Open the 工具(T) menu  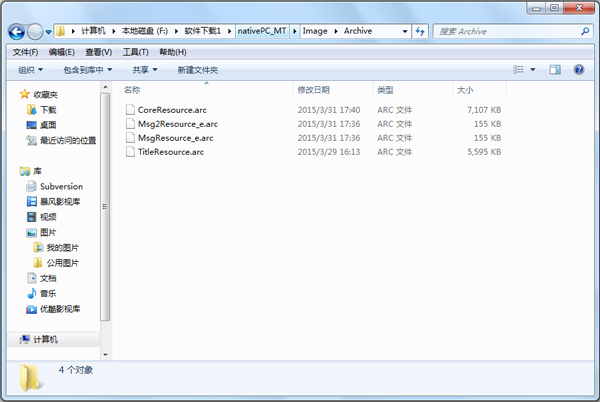click(x=136, y=52)
